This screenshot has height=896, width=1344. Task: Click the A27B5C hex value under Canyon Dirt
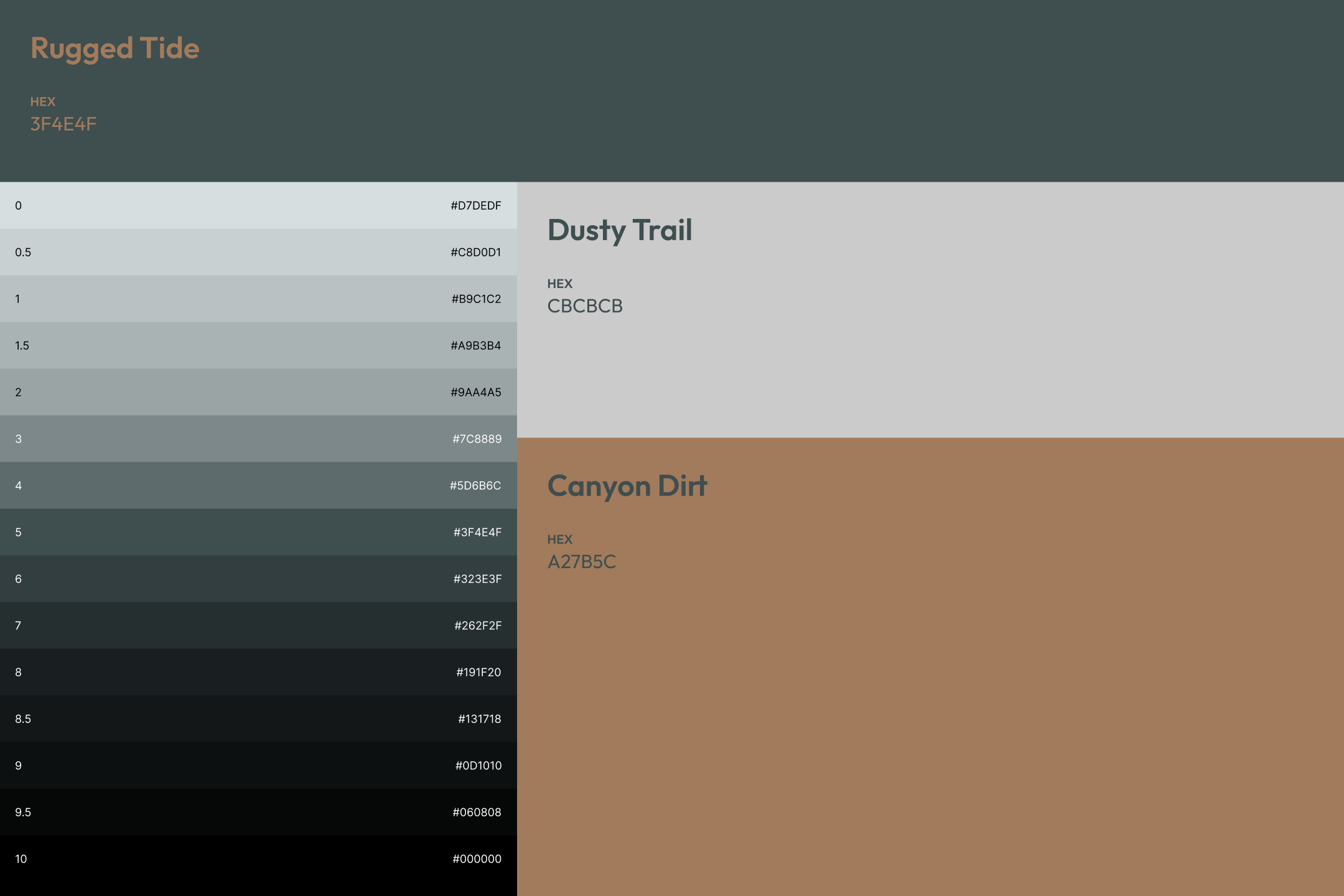click(581, 562)
